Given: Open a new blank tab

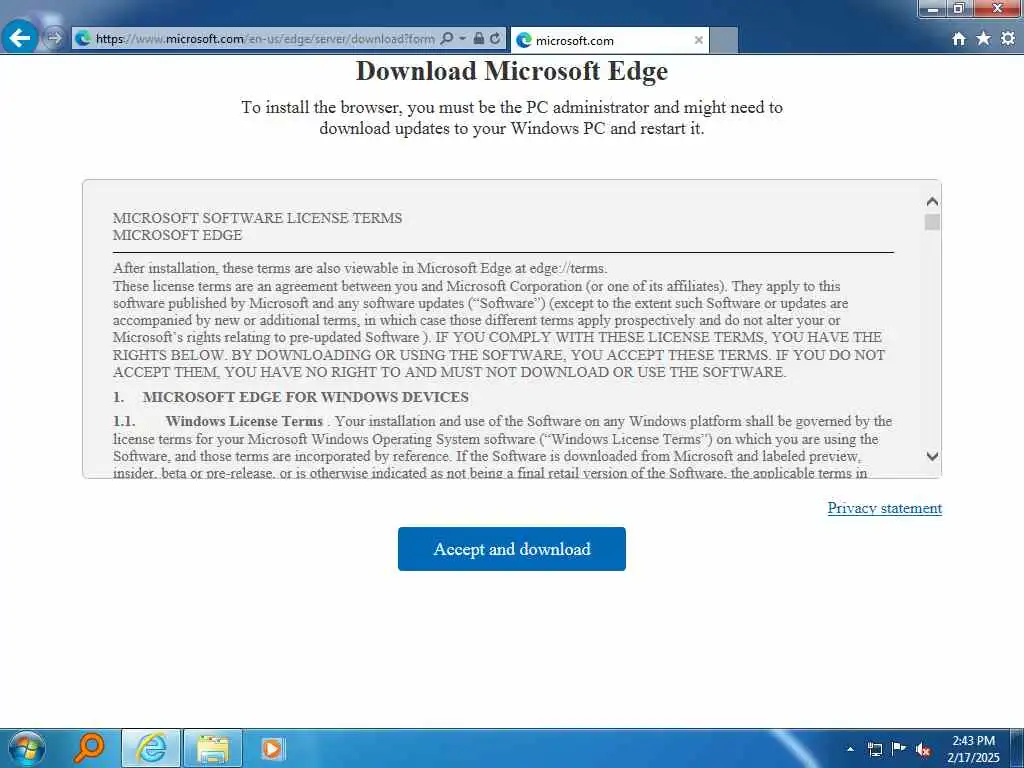Looking at the screenshot, I should pos(724,40).
